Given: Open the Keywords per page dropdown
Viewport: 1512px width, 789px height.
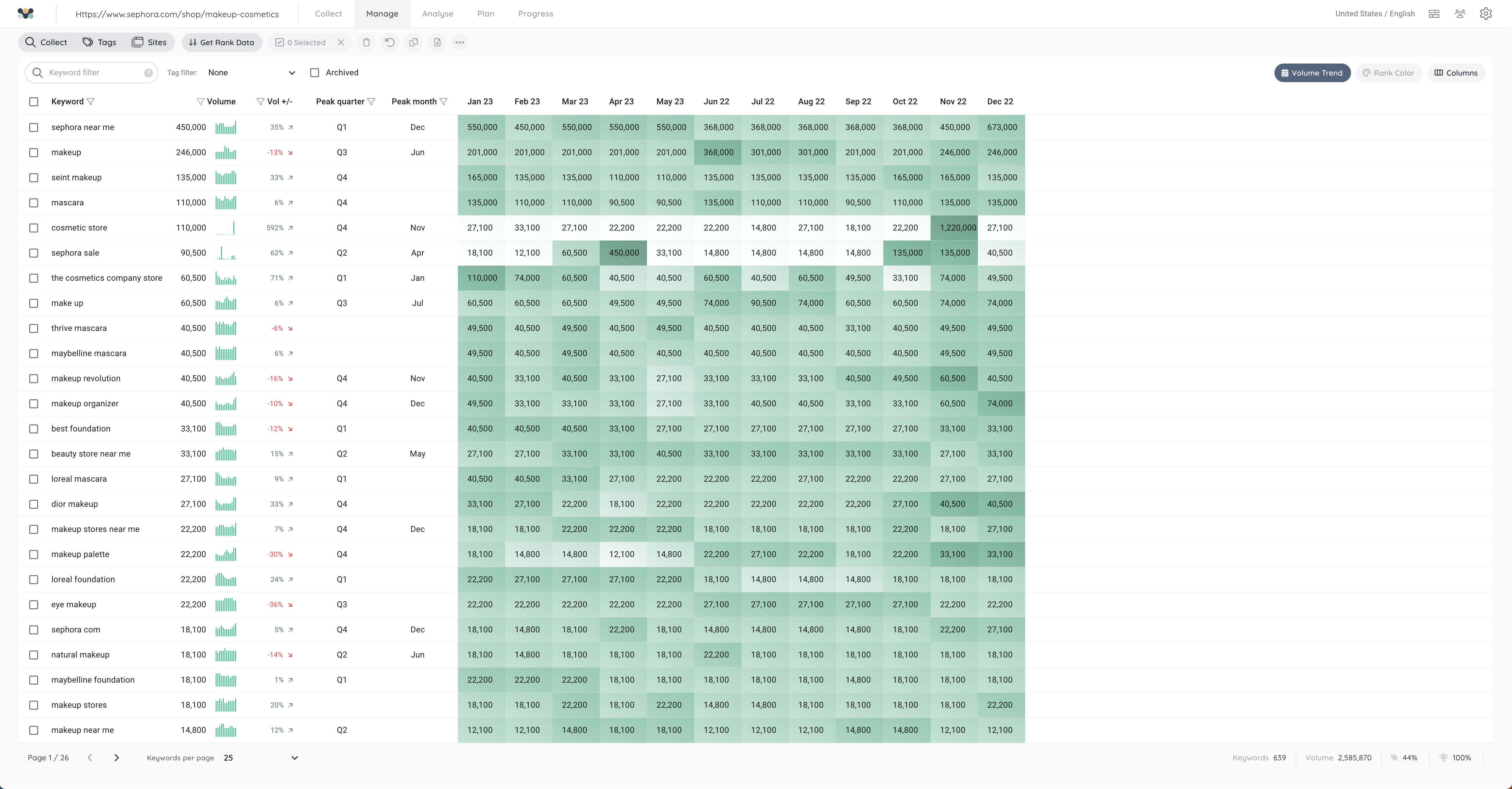Looking at the screenshot, I should (261, 758).
